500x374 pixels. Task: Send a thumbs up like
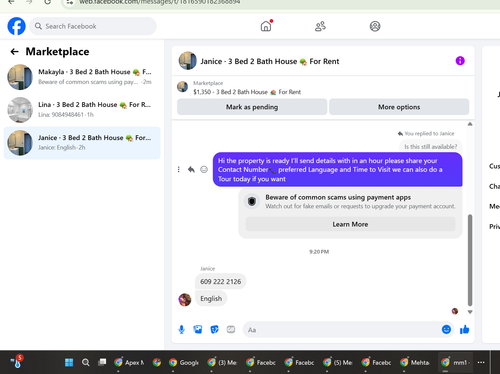(x=464, y=330)
